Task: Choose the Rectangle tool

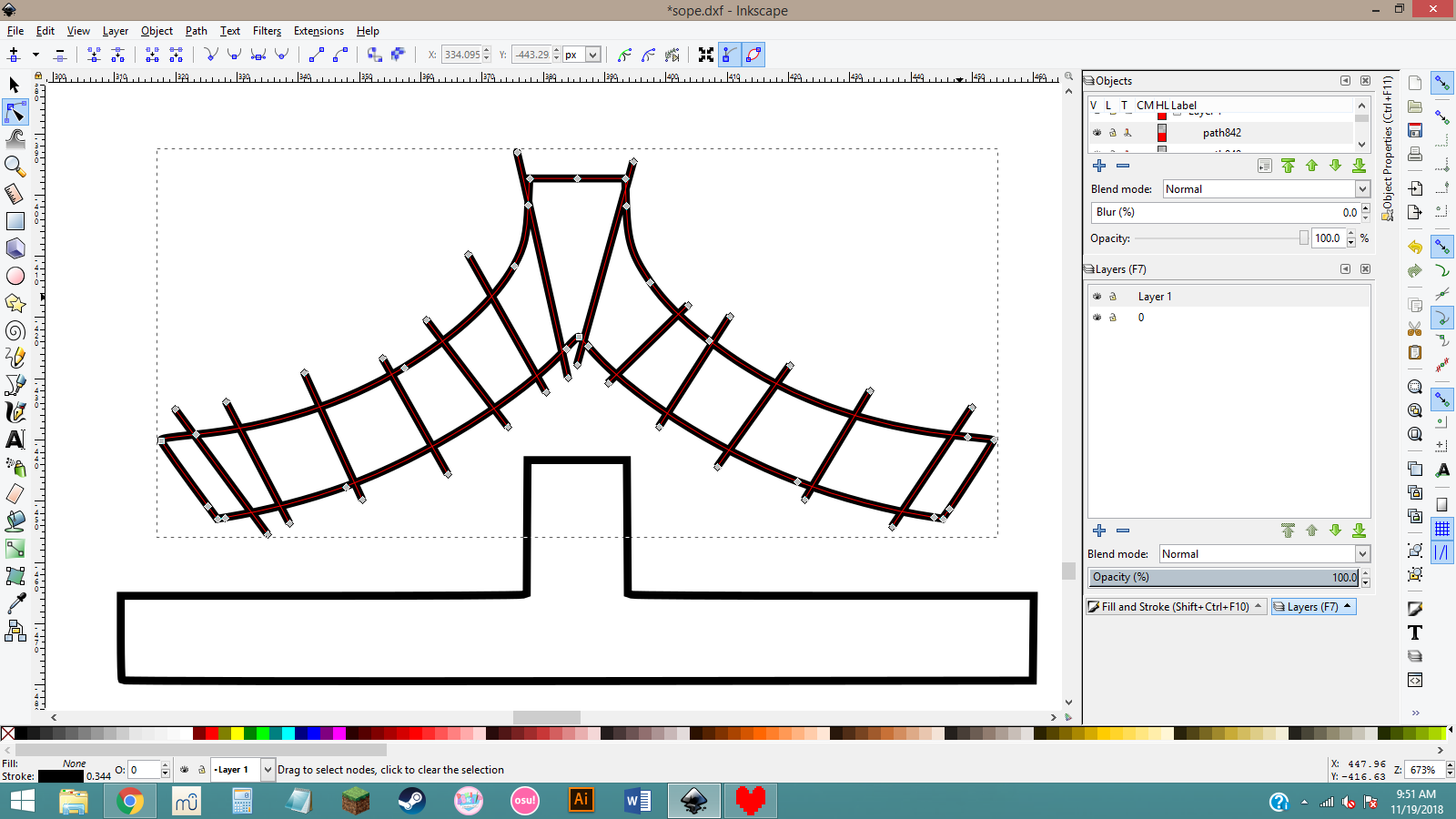Action: coord(15,221)
